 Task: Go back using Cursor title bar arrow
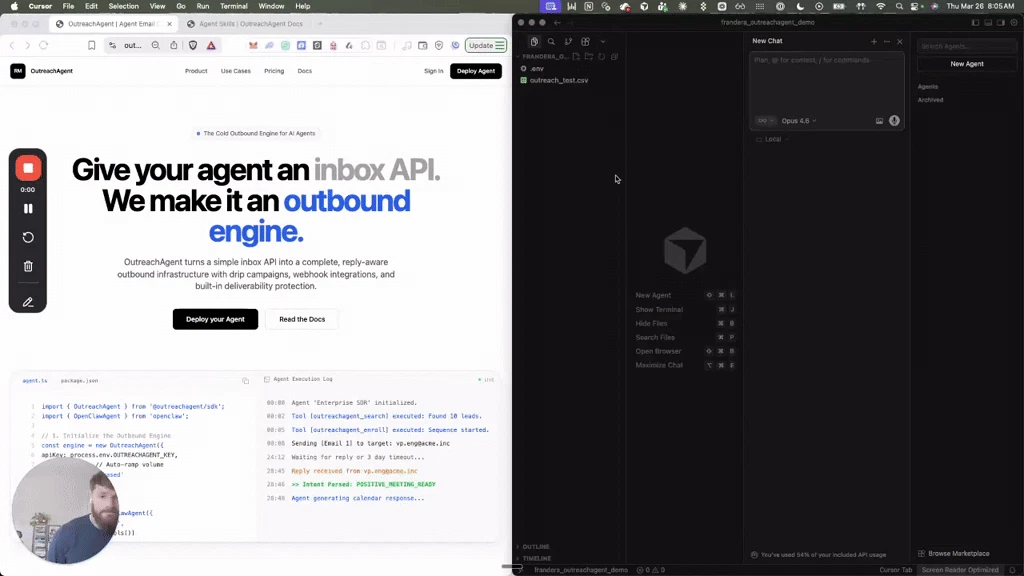pos(557,22)
